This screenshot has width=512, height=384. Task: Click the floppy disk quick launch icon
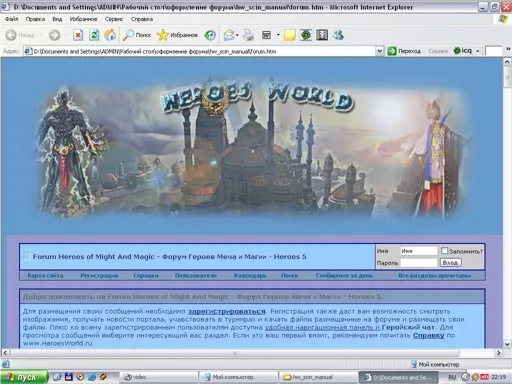pyautogui.click(x=69, y=377)
